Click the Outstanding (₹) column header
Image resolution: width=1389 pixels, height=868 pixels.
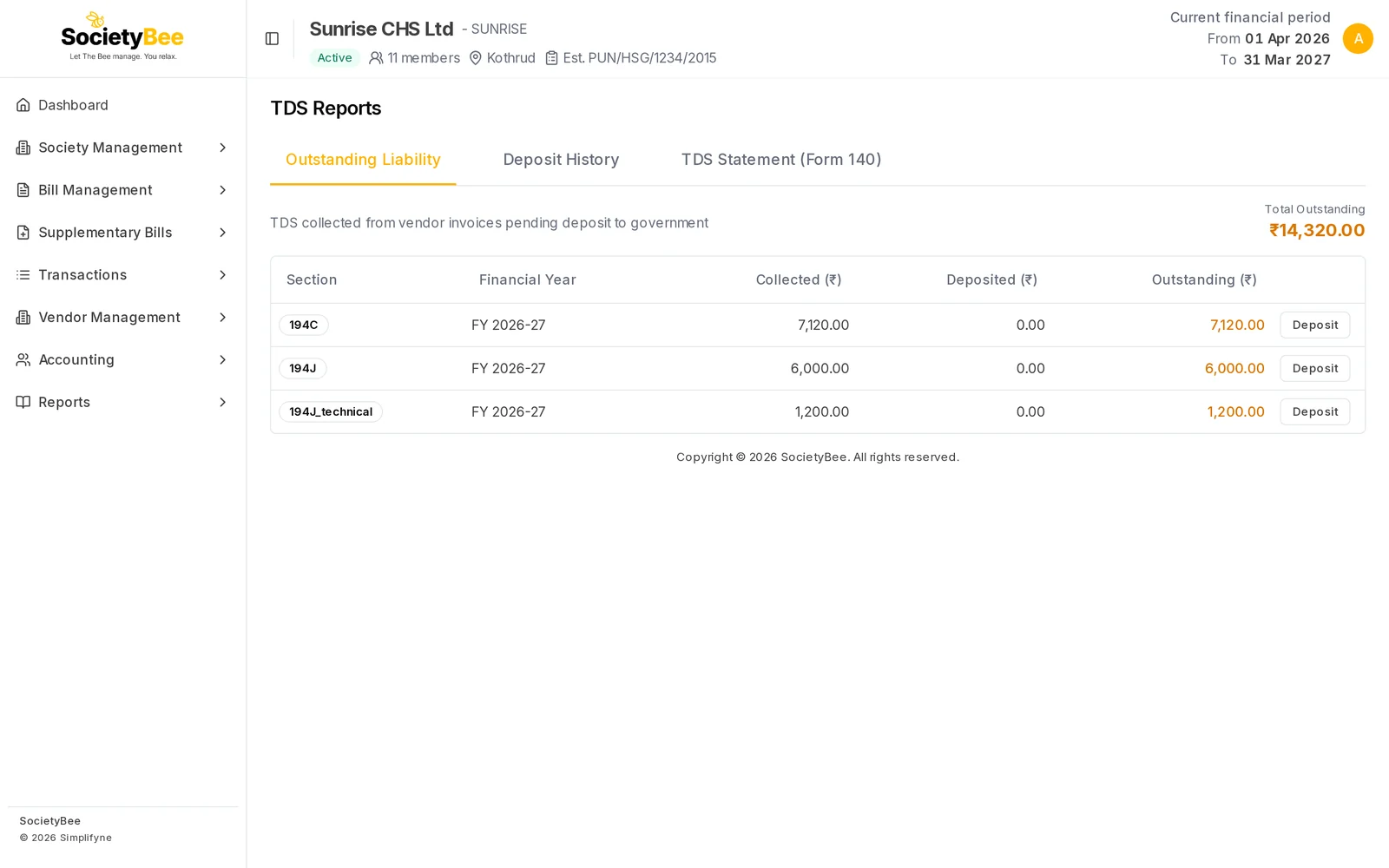pos(1204,279)
